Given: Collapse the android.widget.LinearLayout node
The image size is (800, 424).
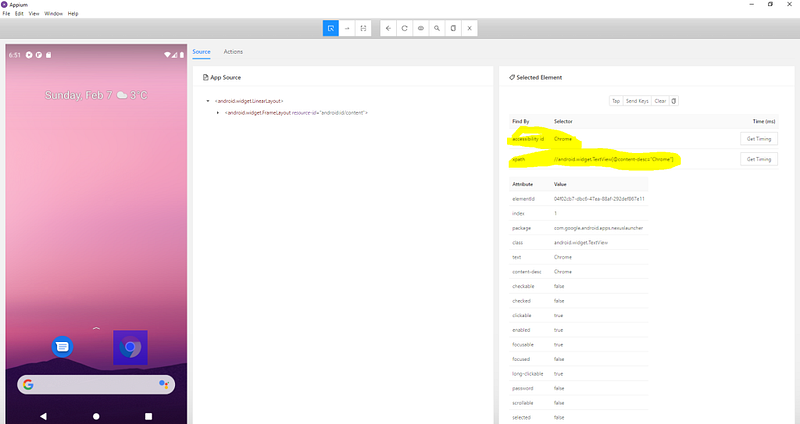Looking at the screenshot, I should tap(208, 101).
